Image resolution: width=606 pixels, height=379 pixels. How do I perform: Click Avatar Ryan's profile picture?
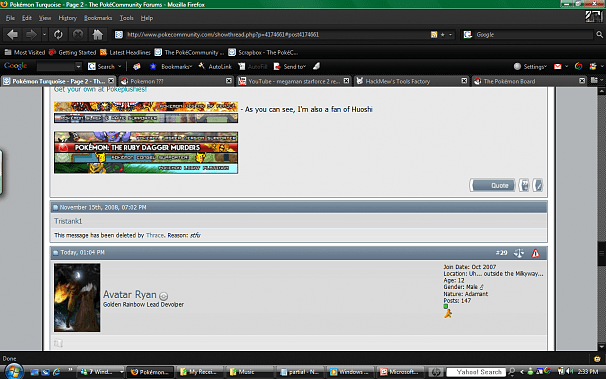[x=77, y=297]
